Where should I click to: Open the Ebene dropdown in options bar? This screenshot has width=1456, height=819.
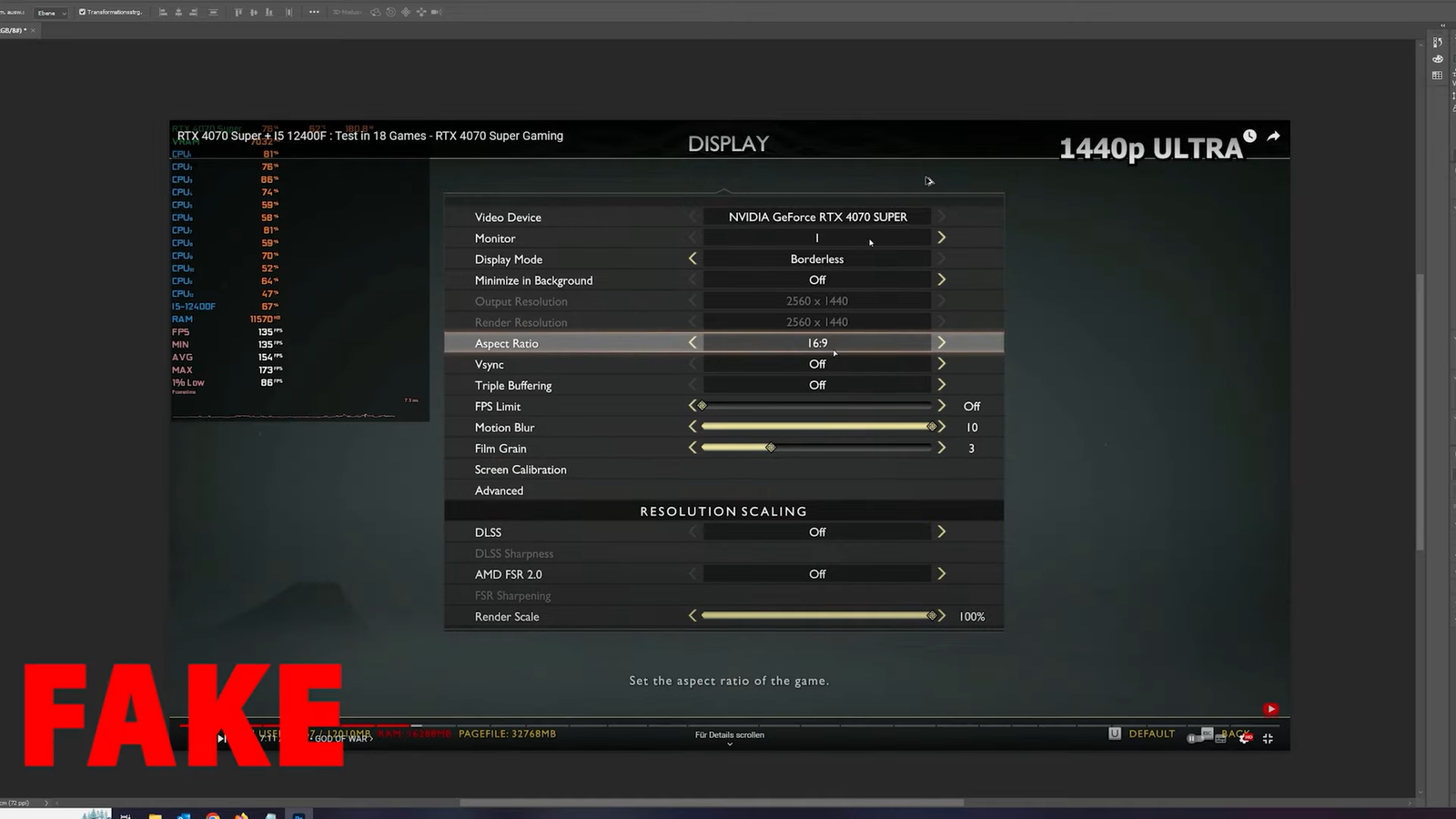pyautogui.click(x=51, y=13)
